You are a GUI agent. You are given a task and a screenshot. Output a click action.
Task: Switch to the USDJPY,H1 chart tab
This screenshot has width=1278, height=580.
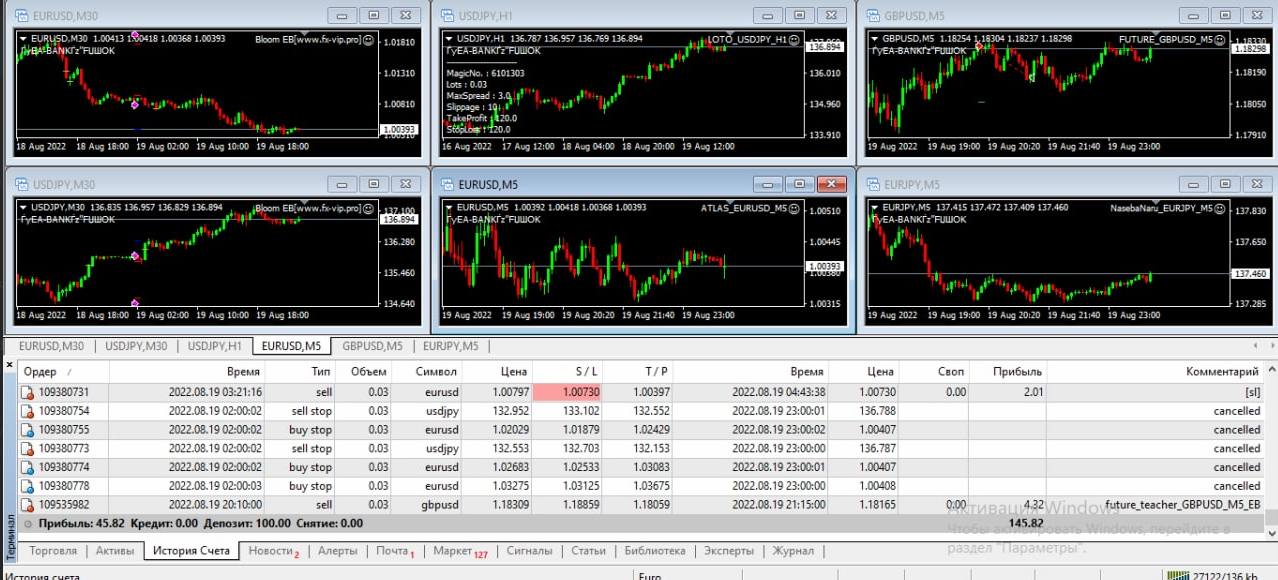pos(215,347)
